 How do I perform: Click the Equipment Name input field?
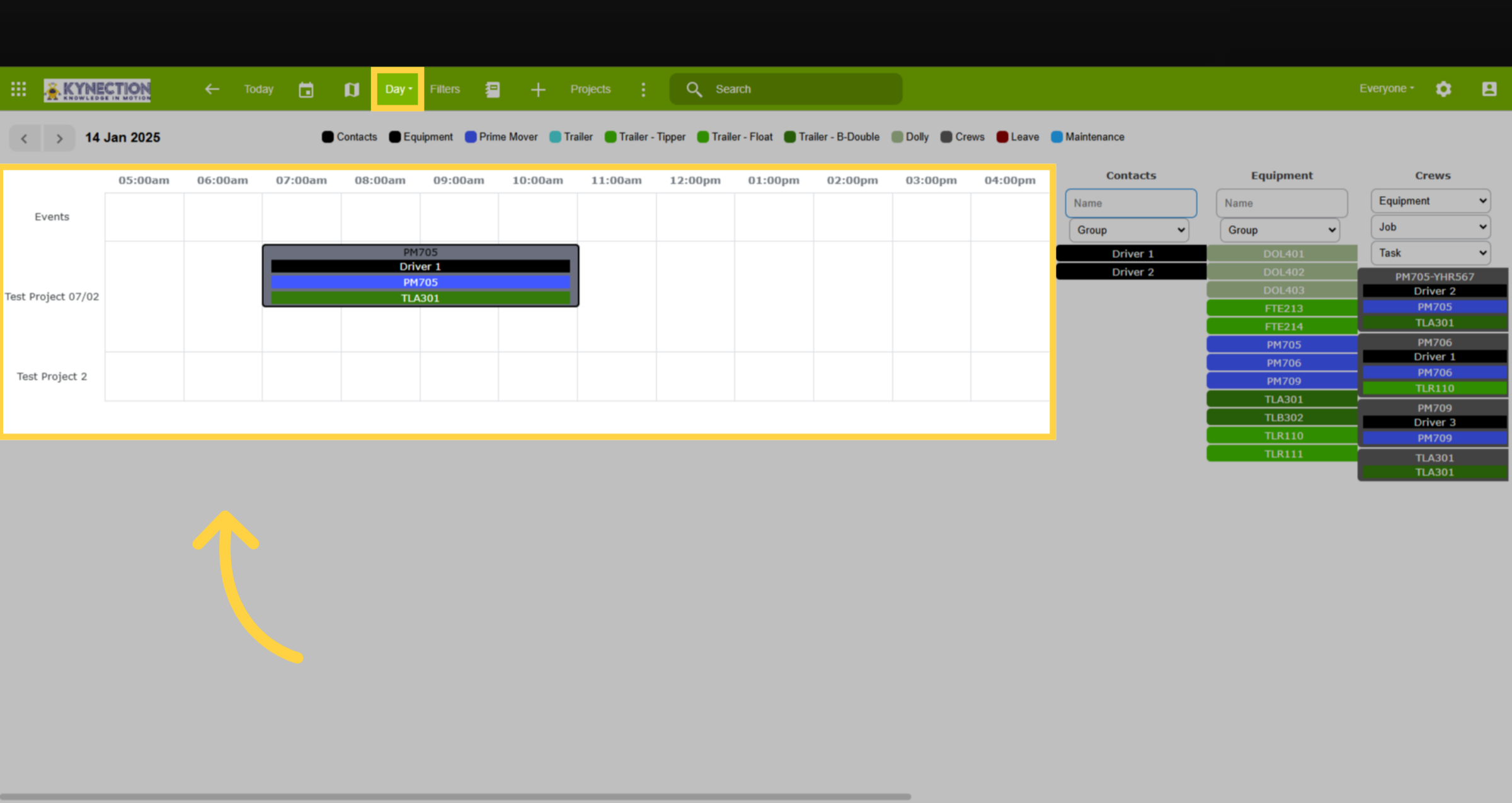[x=1281, y=203]
